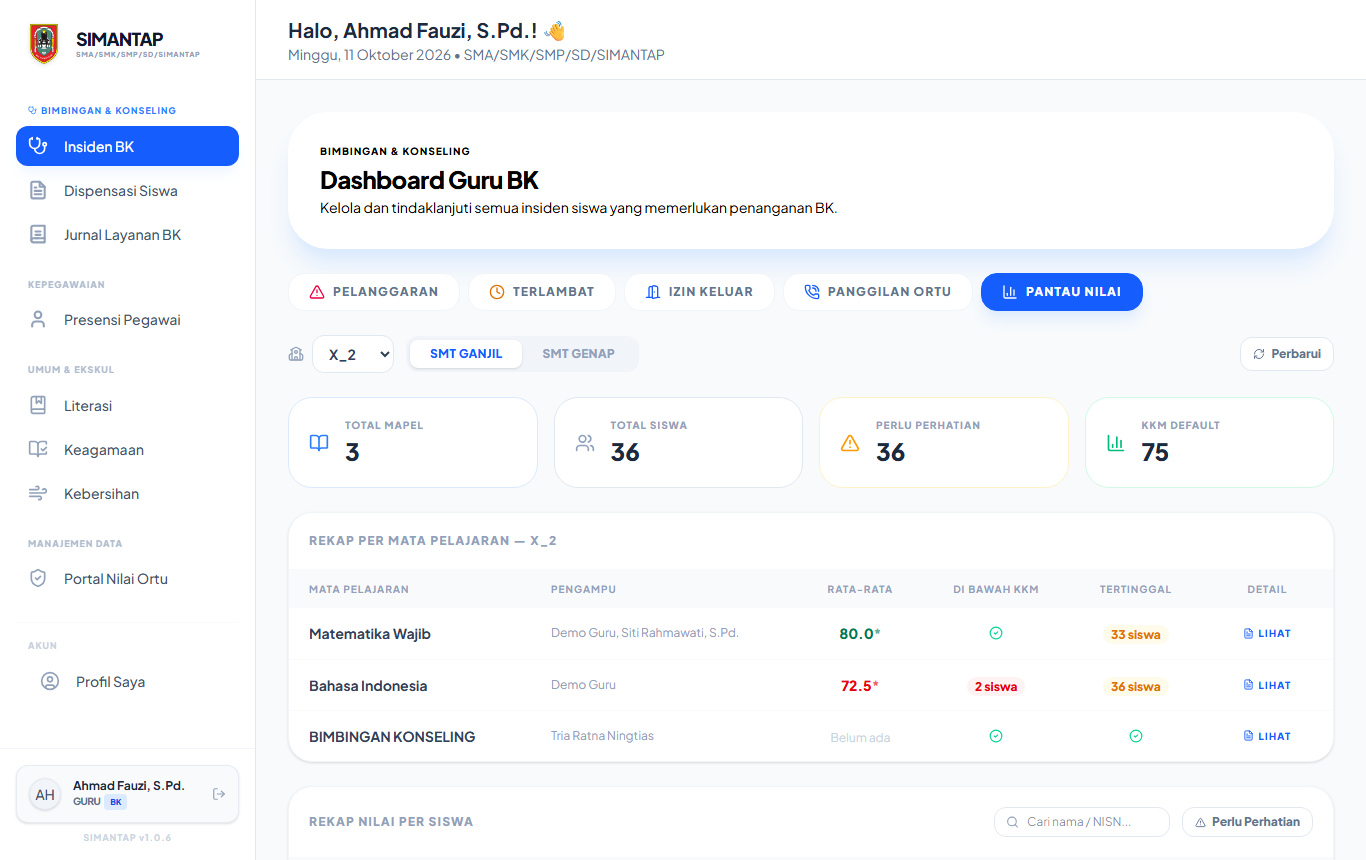
Task: Click the Tertinggal check icon for BIMBINGAN KONSELING
Action: pos(1136,736)
